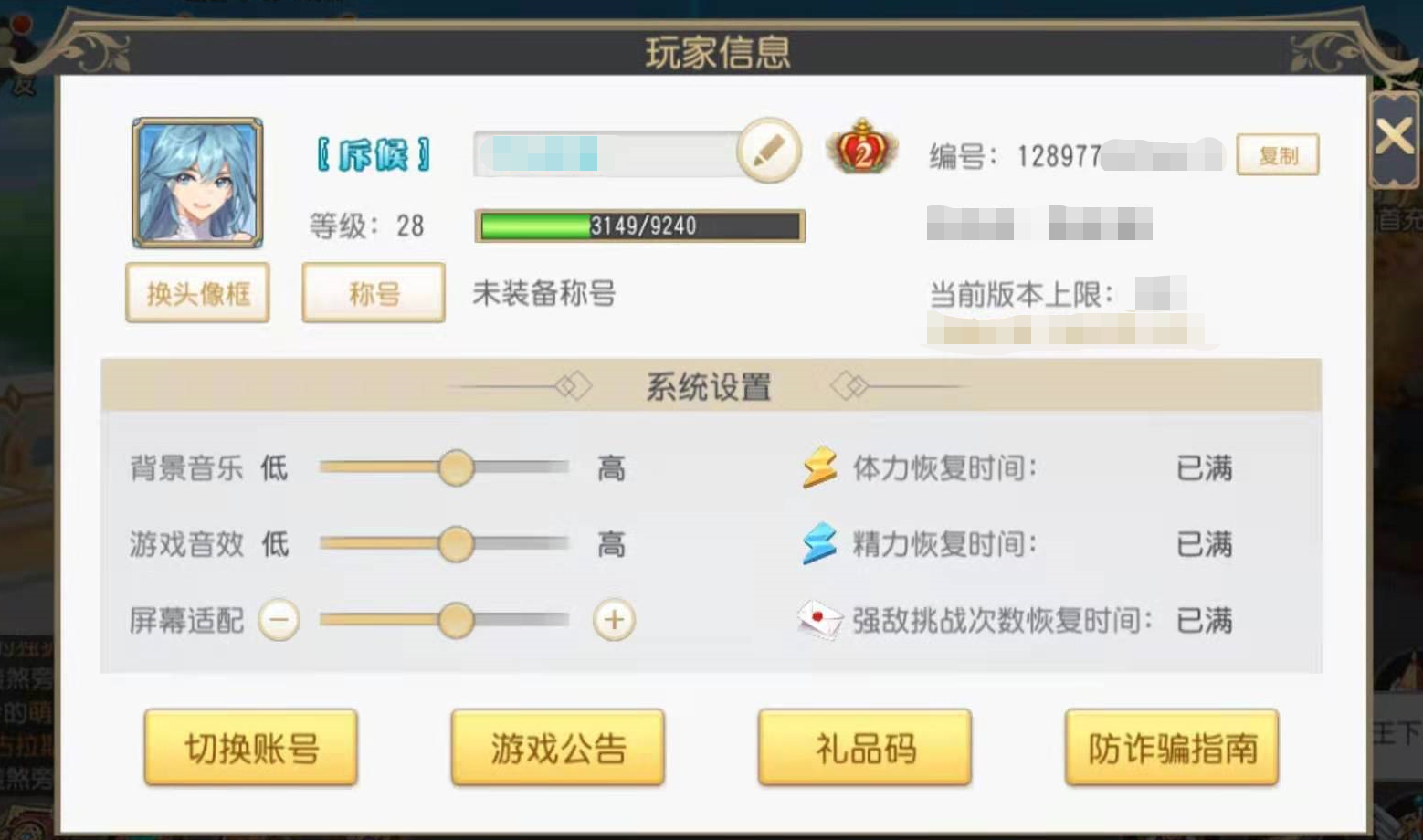Click the 屏幕适配 slider handle
This screenshot has width=1423, height=840.
pyautogui.click(x=456, y=620)
